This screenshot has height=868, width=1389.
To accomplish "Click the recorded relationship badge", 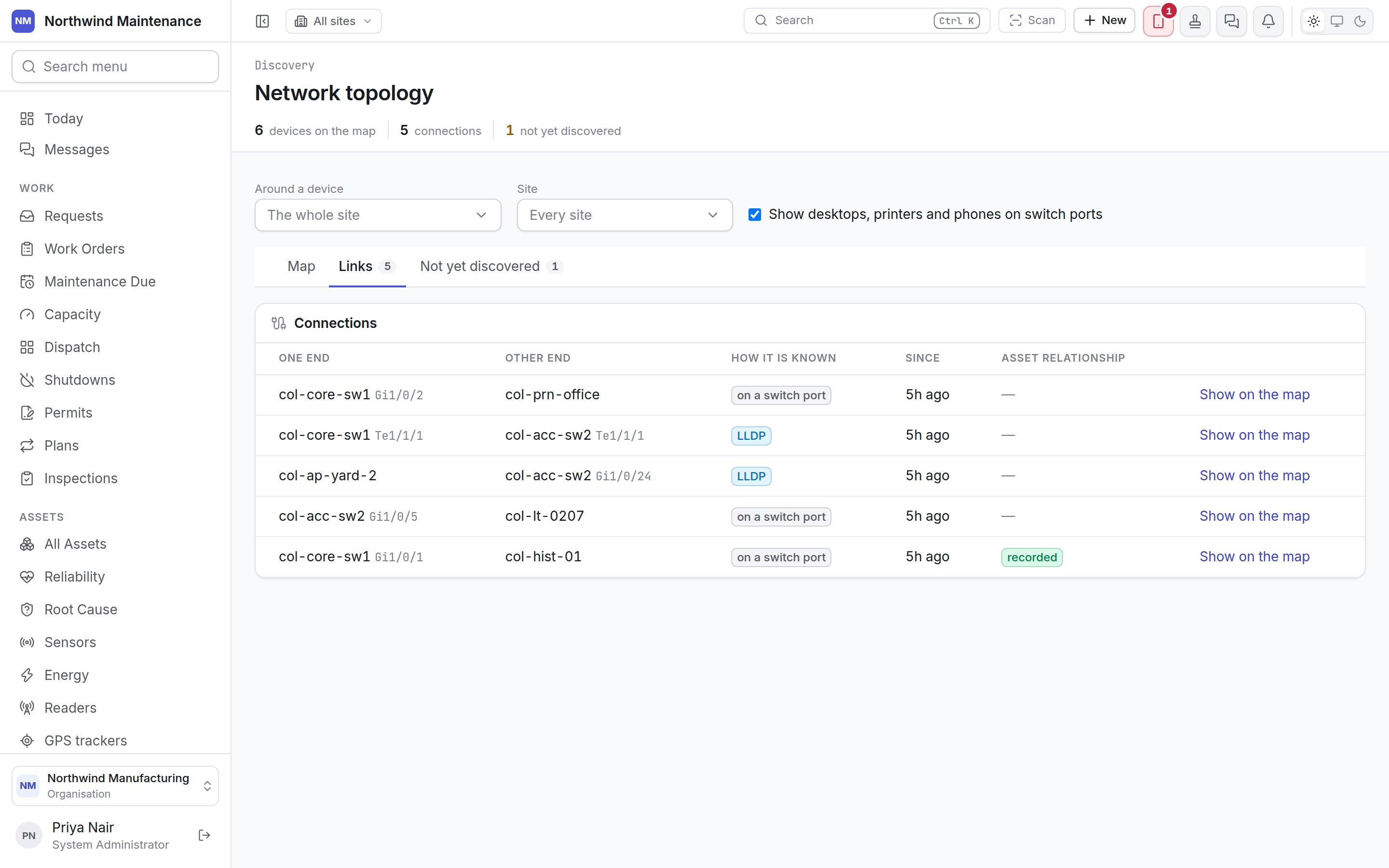I will click(1032, 557).
